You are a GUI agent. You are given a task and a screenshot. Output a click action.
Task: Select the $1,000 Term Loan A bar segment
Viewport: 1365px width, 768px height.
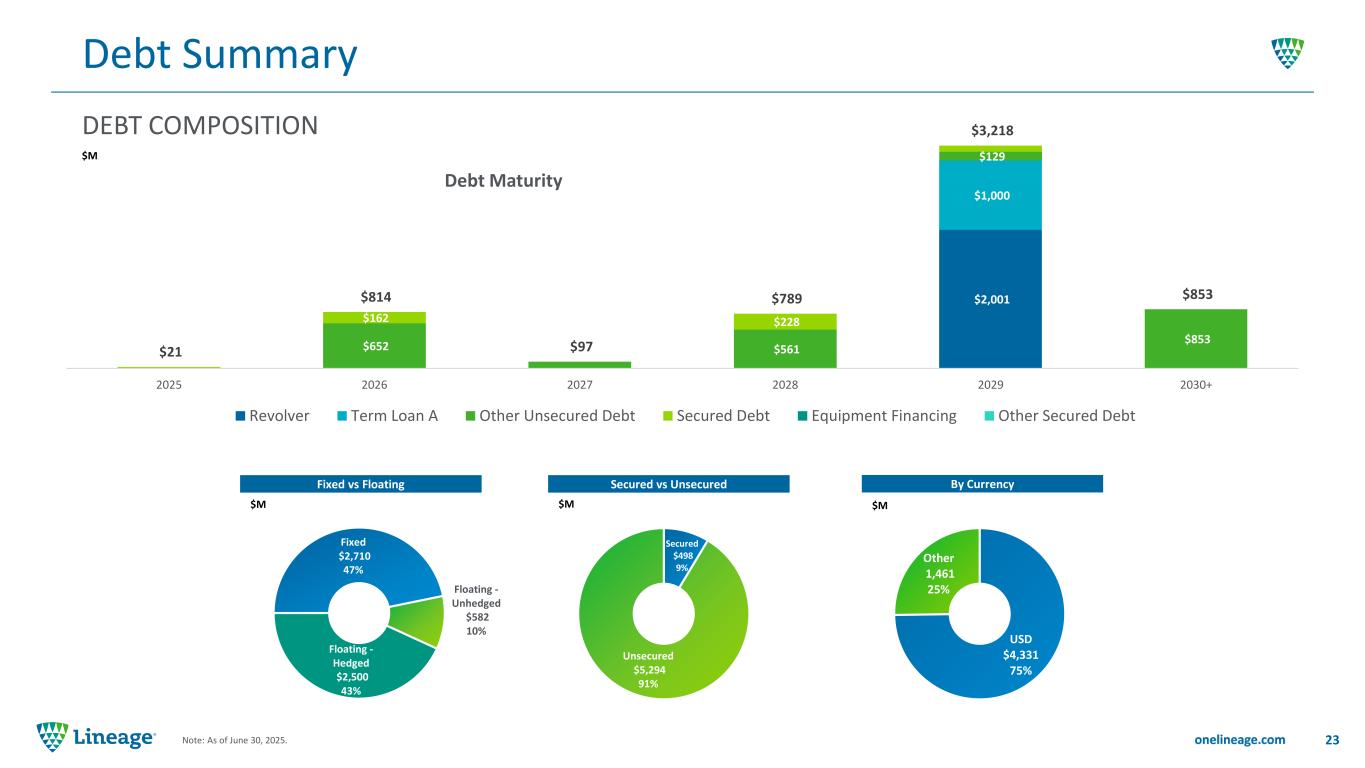click(990, 195)
